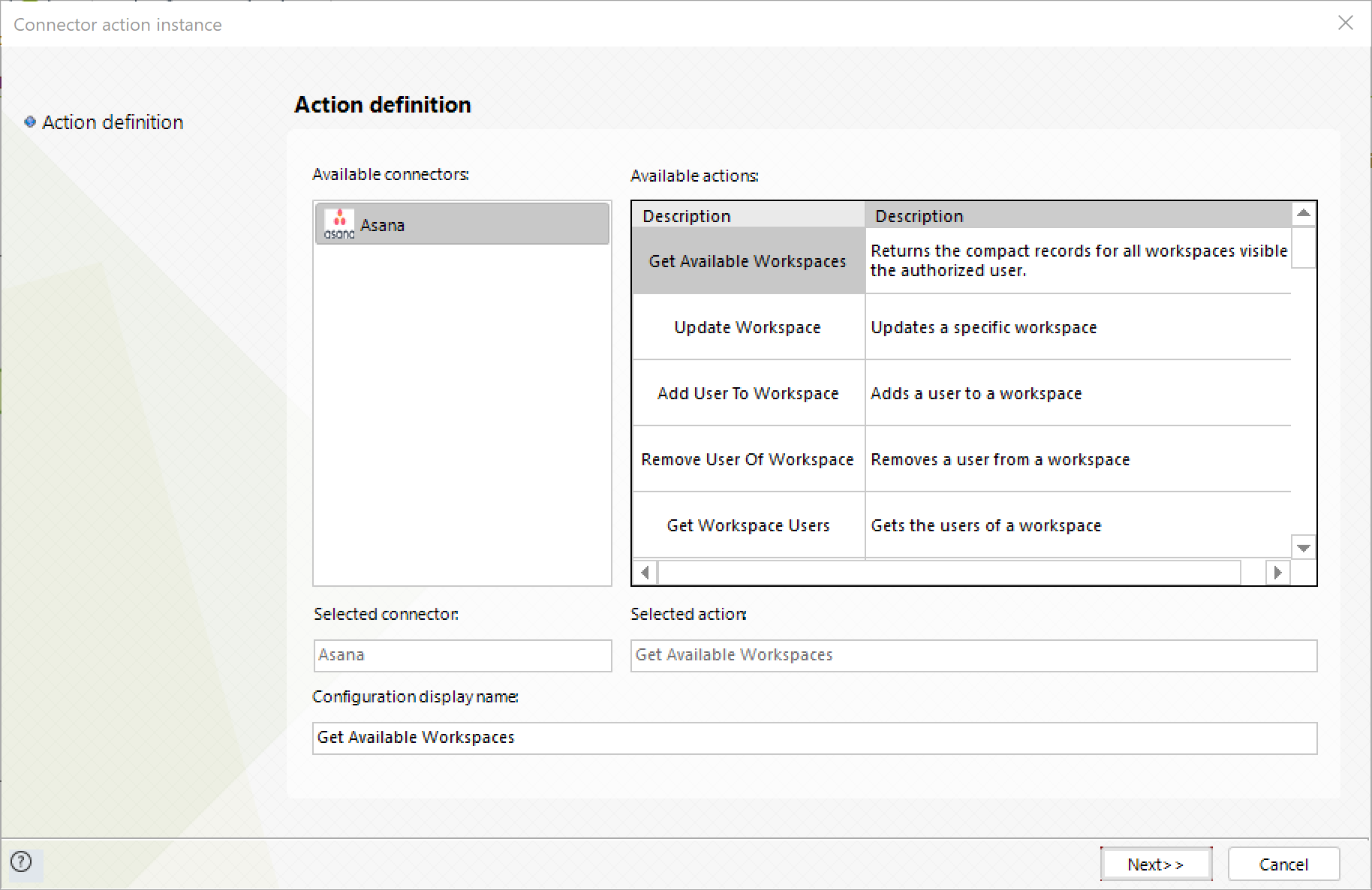This screenshot has width=1372, height=890.
Task: Click the horizontal scrollbar thumb
Action: tap(949, 573)
